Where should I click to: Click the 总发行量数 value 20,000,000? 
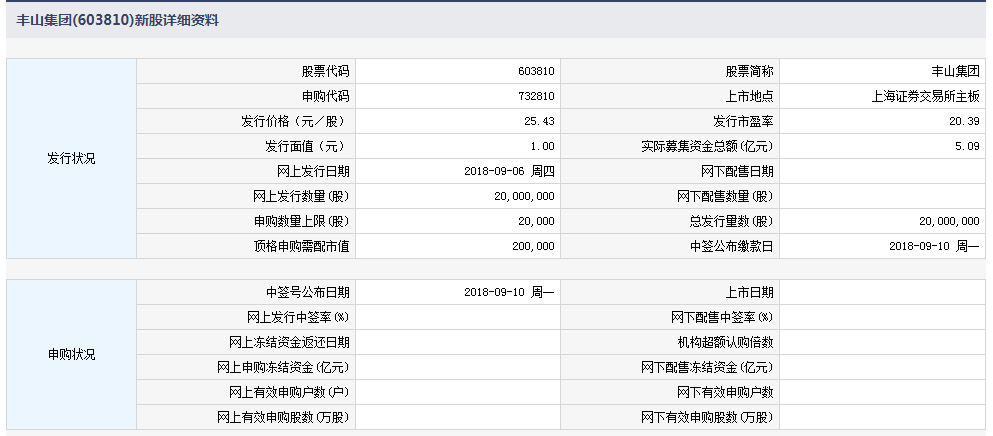click(x=949, y=221)
